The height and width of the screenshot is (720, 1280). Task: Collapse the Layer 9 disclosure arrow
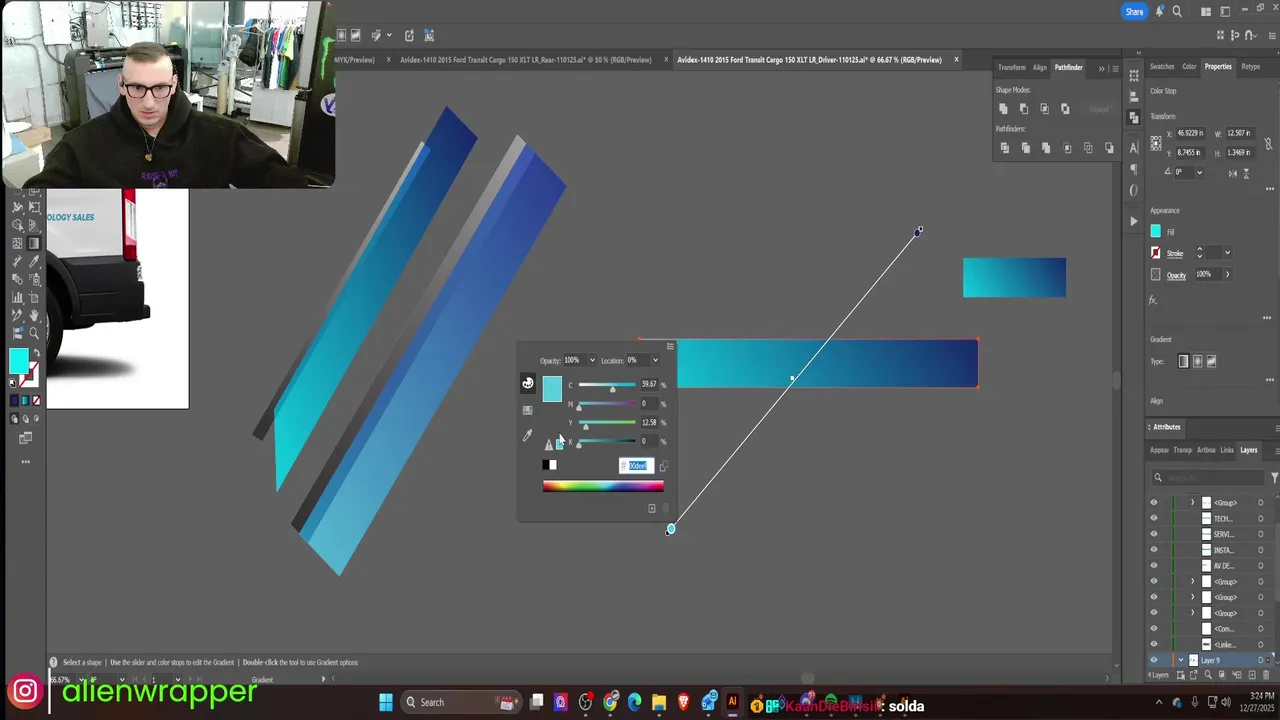pyautogui.click(x=1181, y=660)
